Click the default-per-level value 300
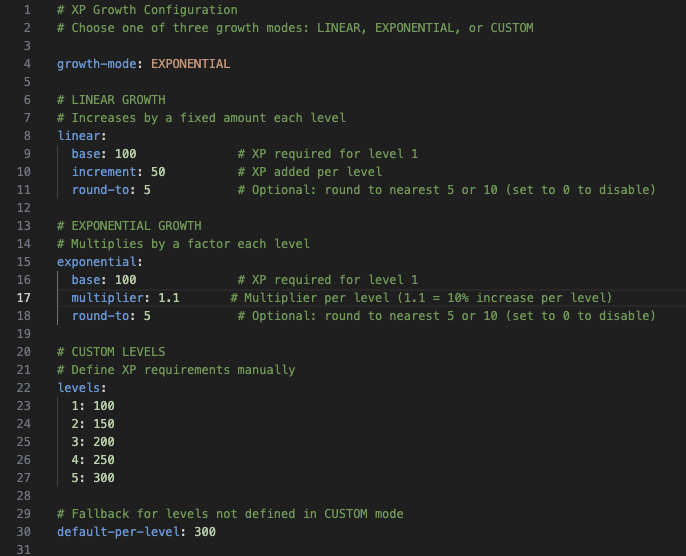The image size is (686, 556). (205, 532)
